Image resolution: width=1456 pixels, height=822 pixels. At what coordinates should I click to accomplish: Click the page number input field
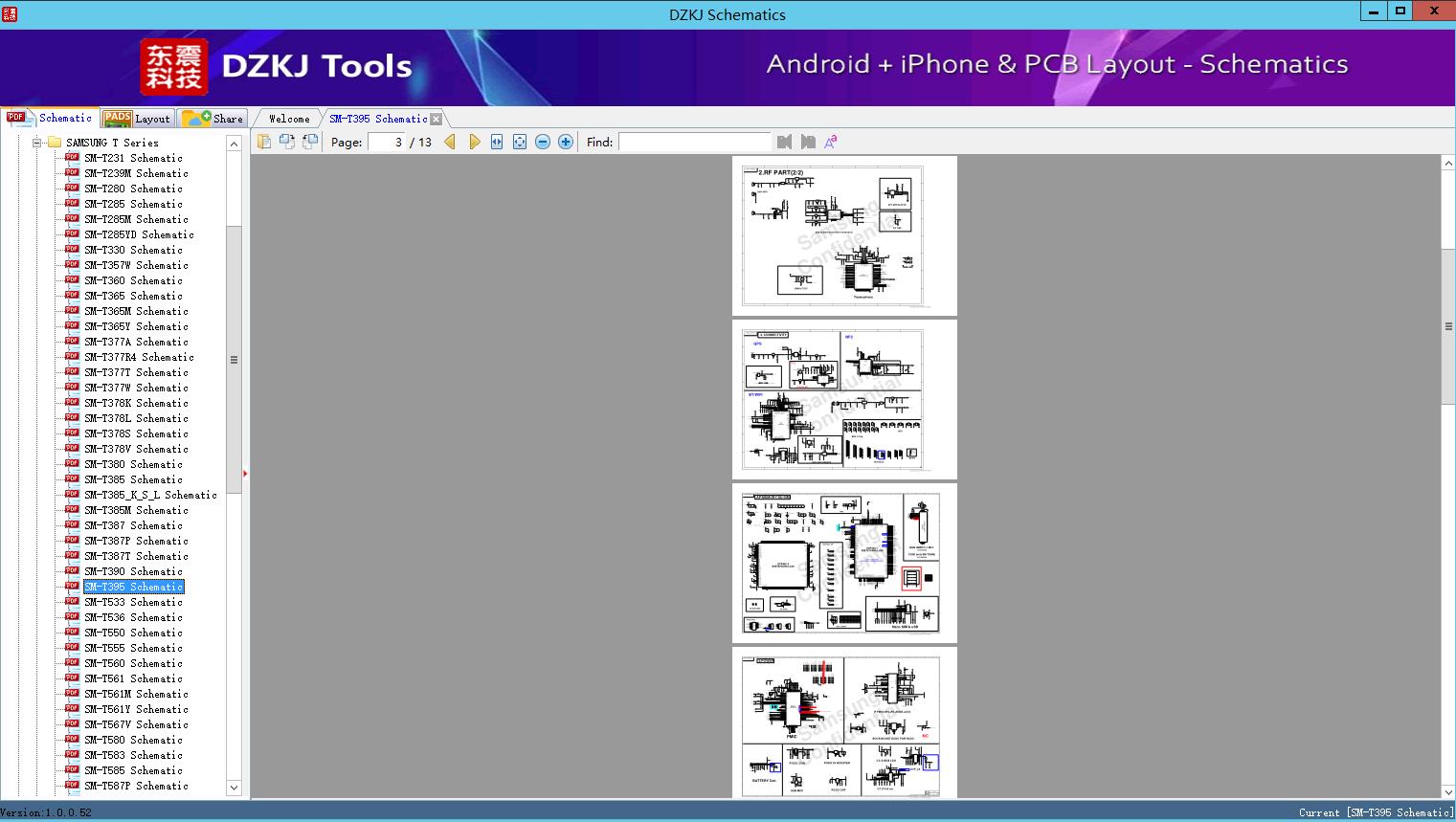[x=387, y=142]
